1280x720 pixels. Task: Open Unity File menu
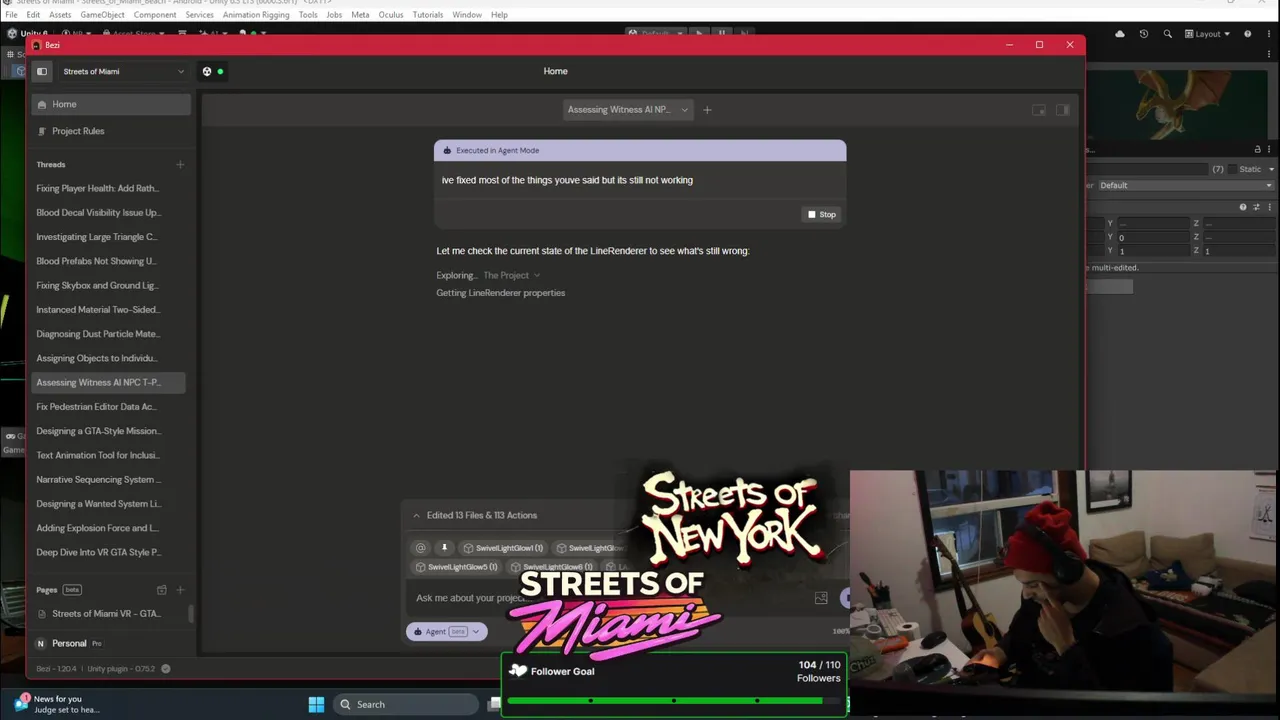[11, 15]
